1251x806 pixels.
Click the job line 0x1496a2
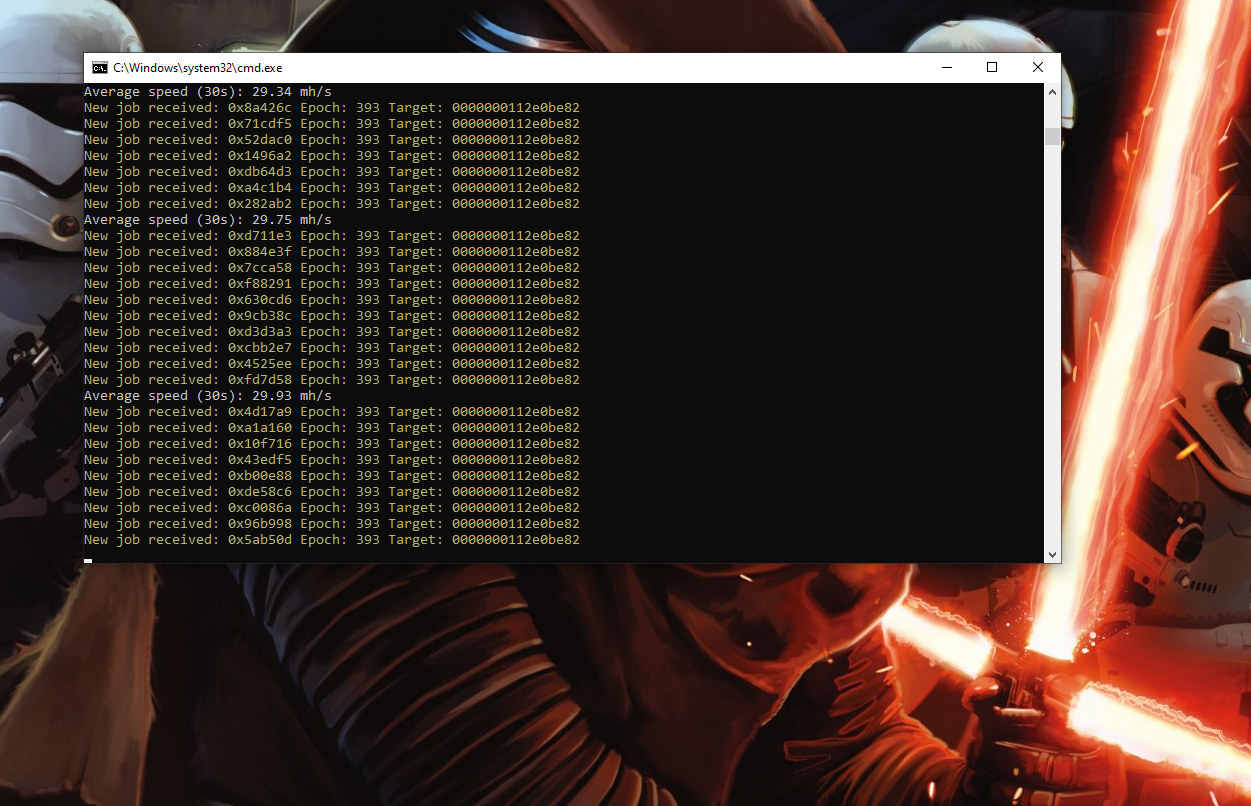pyautogui.click(x=332, y=156)
